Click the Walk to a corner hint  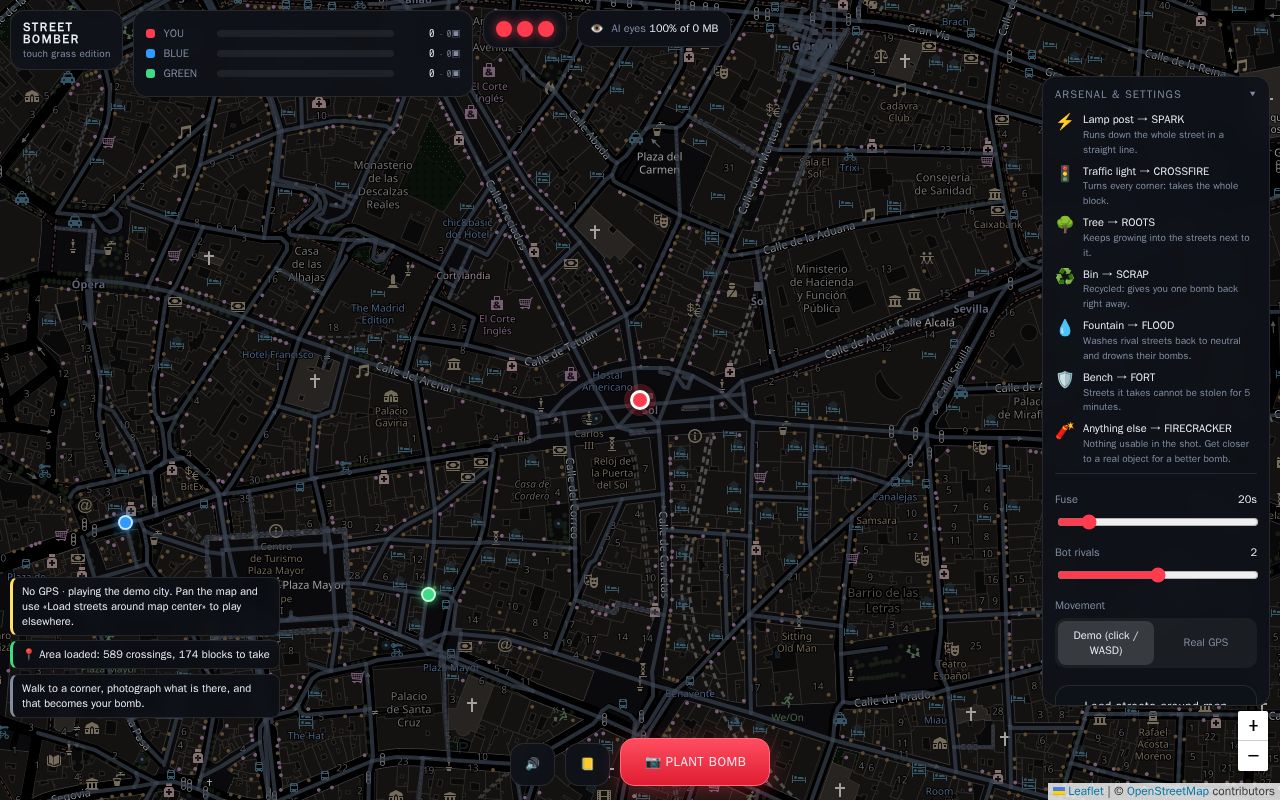pyautogui.click(x=145, y=696)
